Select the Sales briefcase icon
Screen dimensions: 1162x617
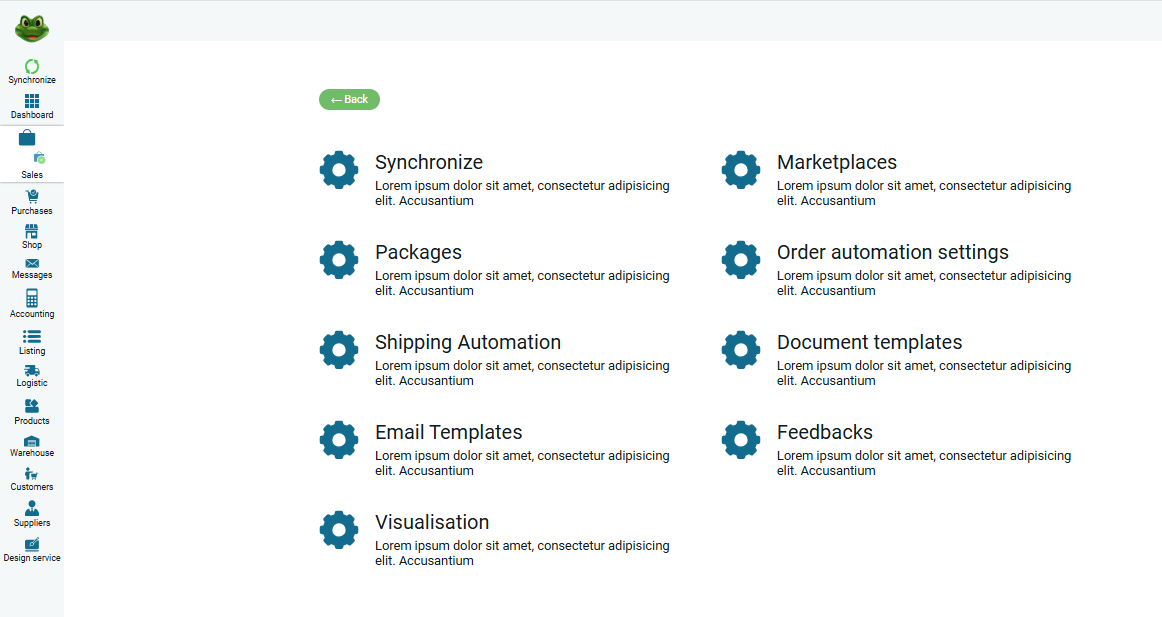(27, 139)
